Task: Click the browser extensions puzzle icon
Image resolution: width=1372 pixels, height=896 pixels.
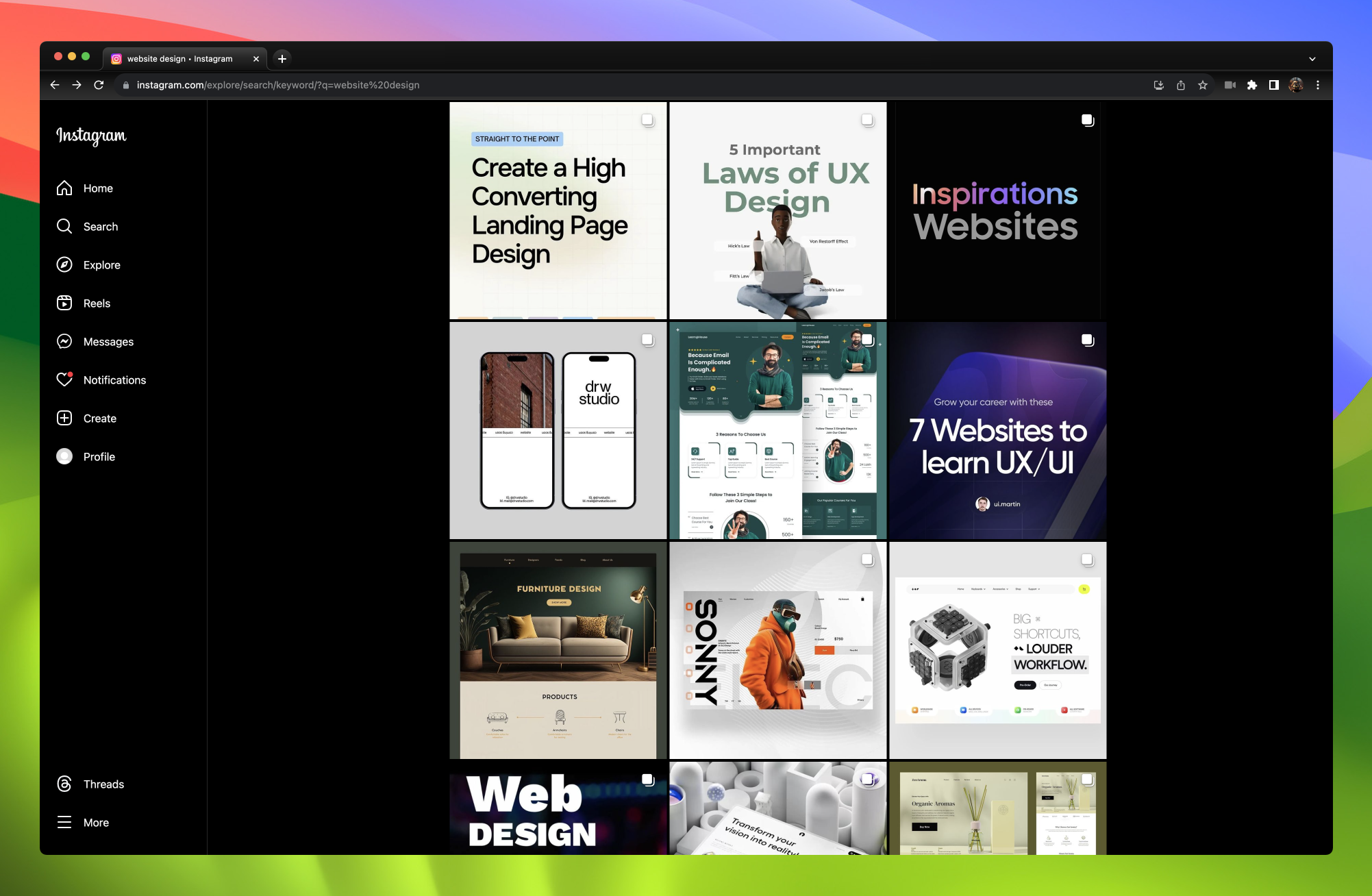Action: pyautogui.click(x=1253, y=85)
